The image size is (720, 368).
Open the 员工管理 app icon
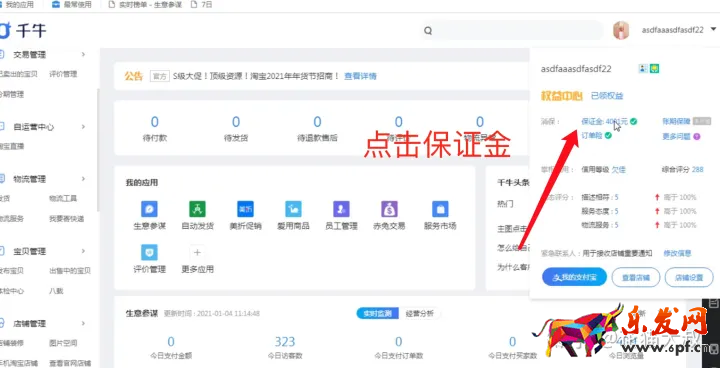coord(341,209)
